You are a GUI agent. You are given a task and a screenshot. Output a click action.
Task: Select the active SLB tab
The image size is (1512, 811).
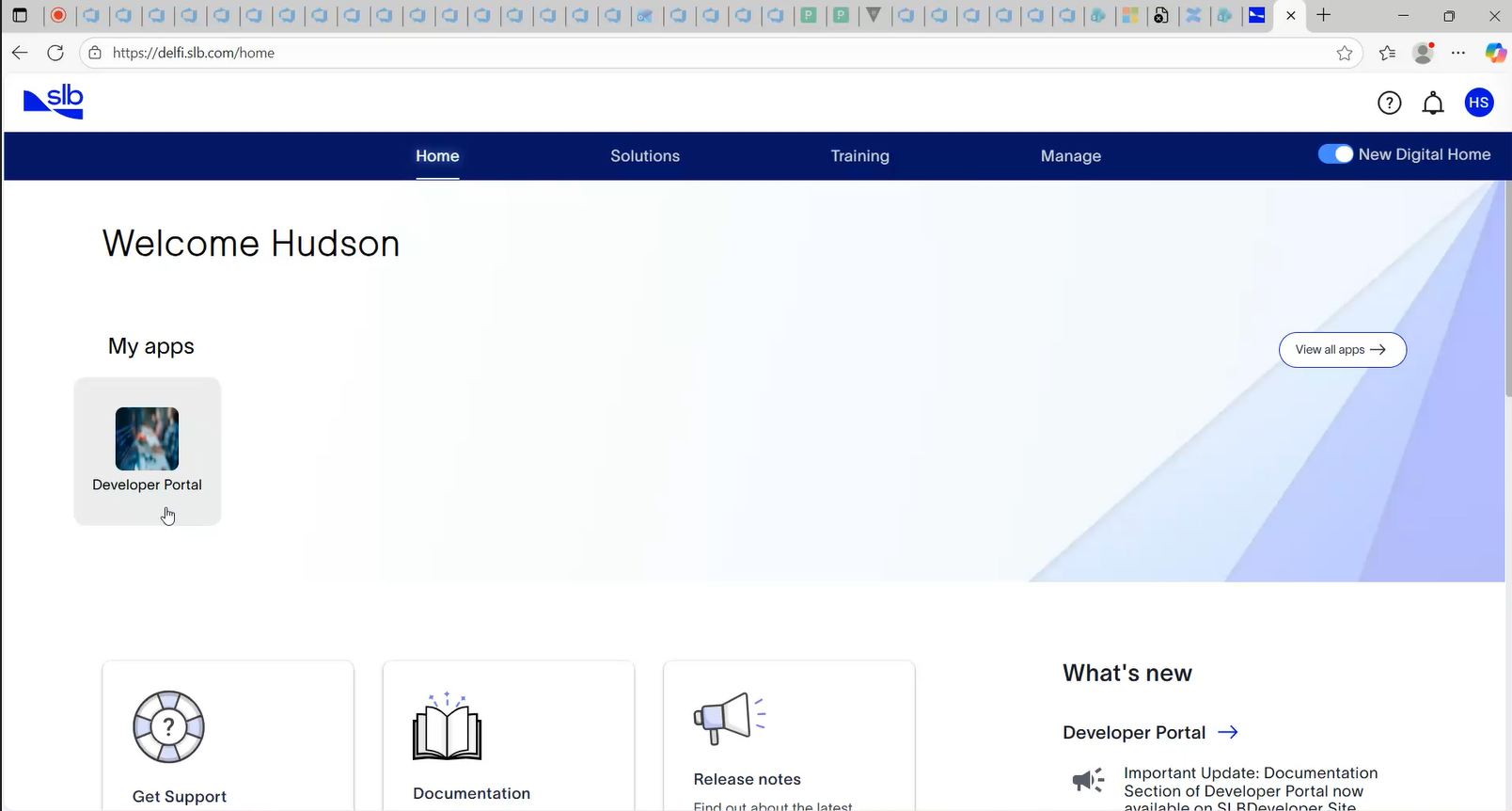tap(1257, 15)
